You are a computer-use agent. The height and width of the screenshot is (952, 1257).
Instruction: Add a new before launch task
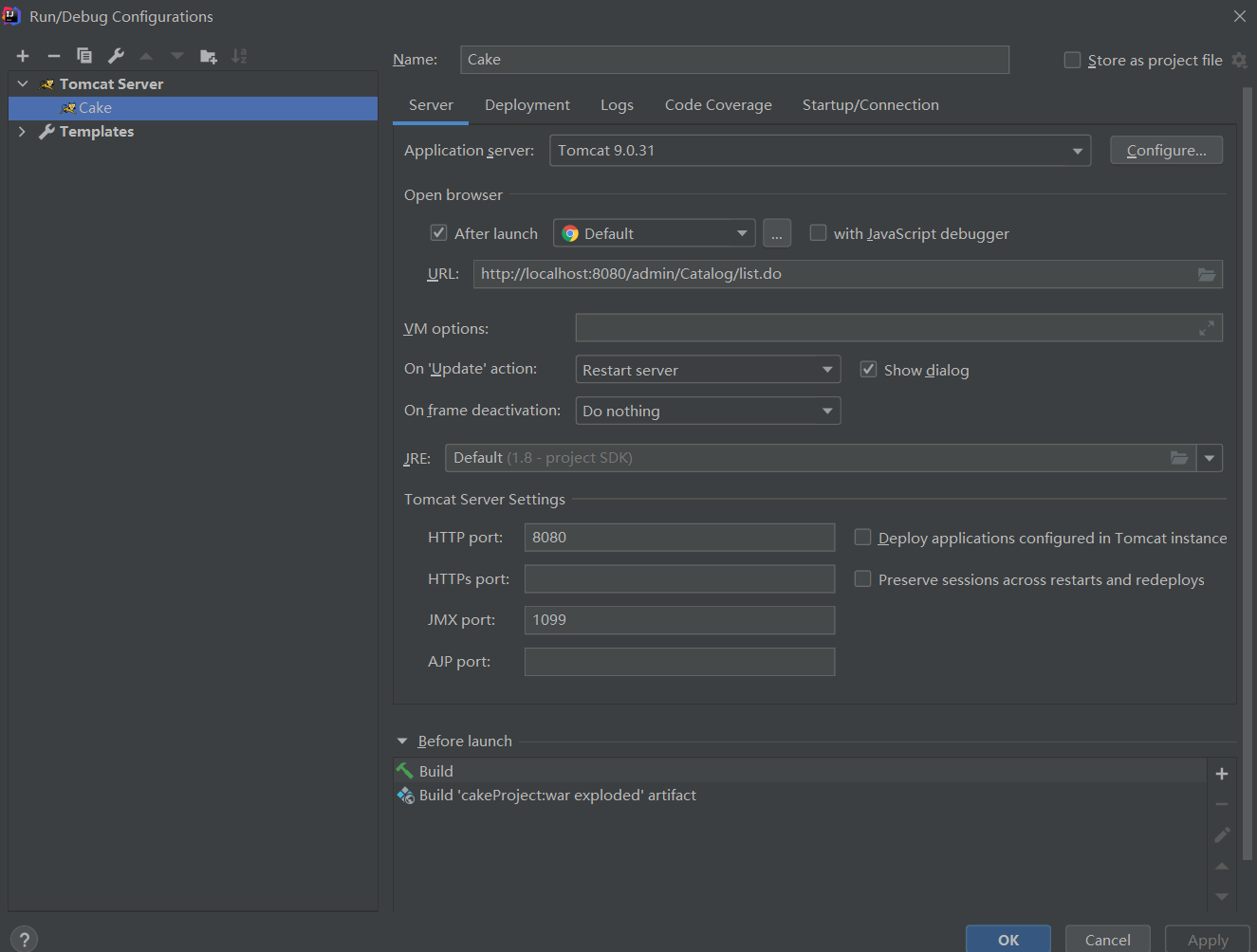(1222, 774)
